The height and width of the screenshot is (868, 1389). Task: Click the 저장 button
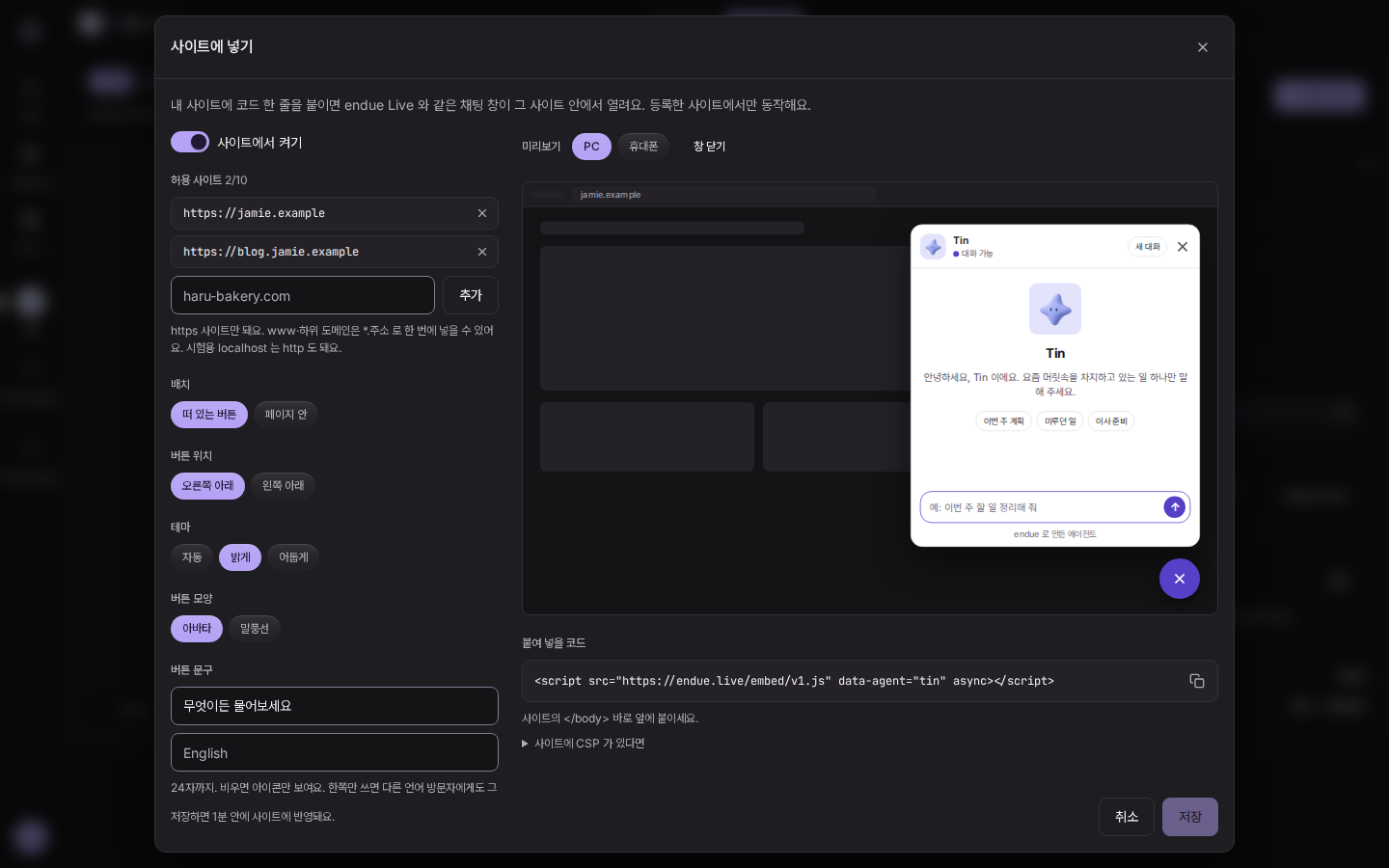pyautogui.click(x=1190, y=817)
